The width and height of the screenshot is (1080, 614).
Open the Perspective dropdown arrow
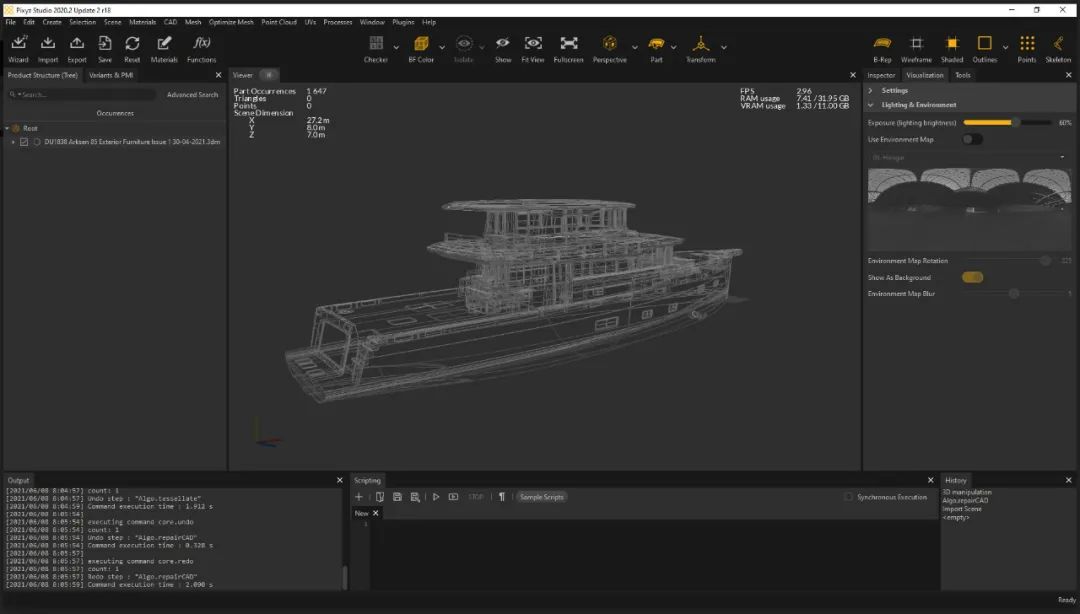[x=634, y=47]
